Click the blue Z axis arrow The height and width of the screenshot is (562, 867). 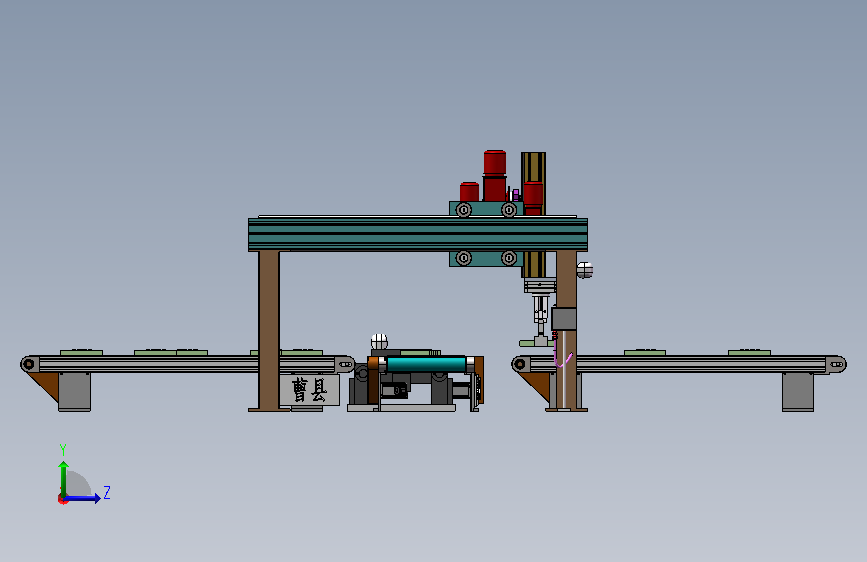82,498
